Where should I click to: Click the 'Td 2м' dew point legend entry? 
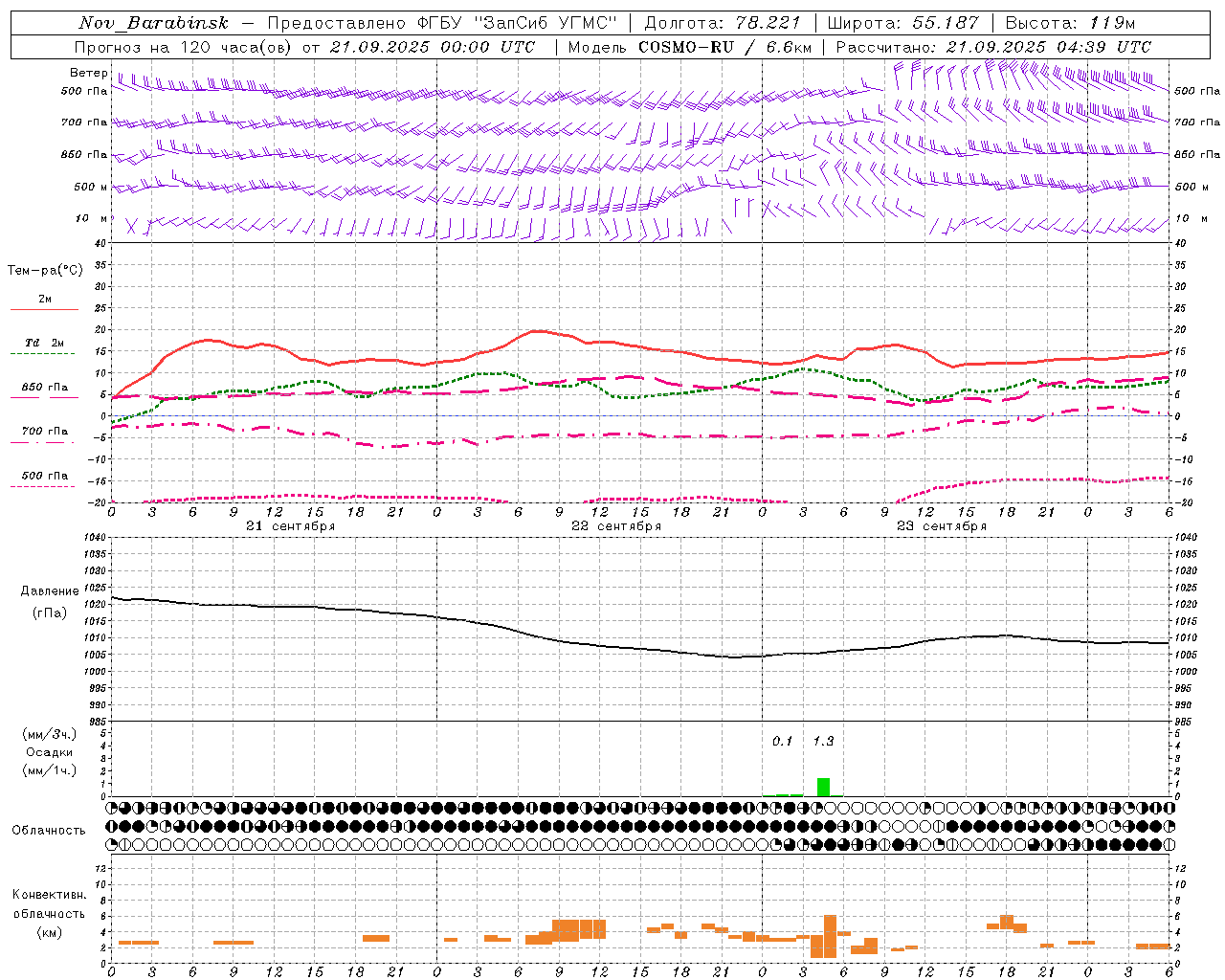click(44, 343)
